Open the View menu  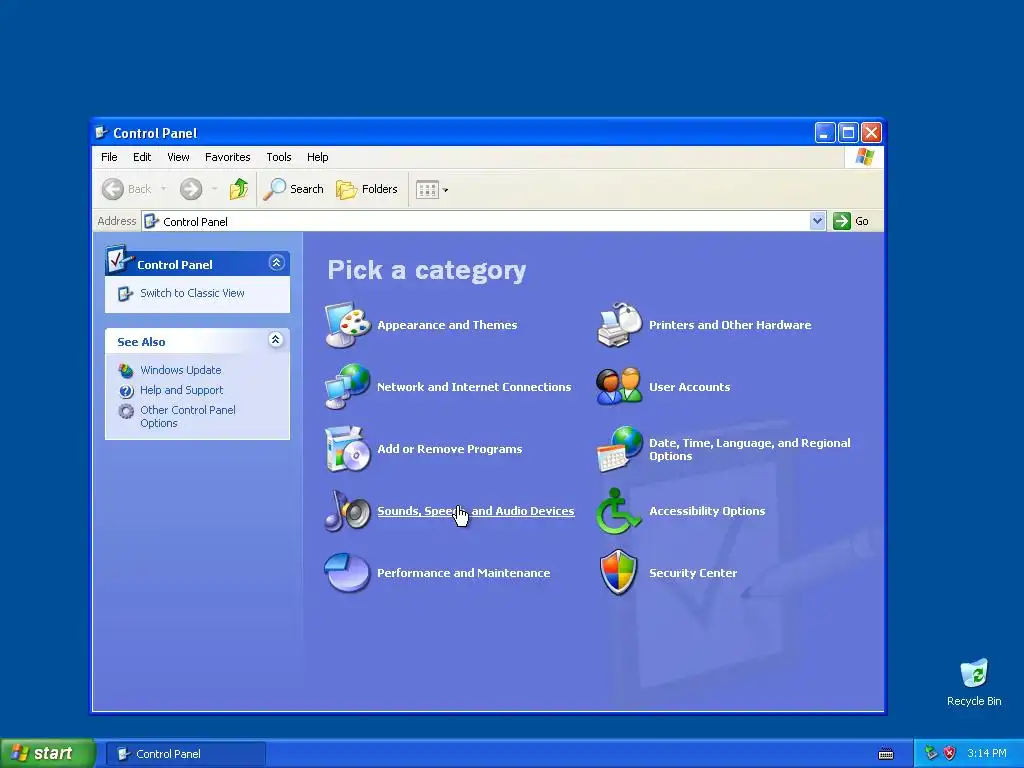[x=178, y=157]
